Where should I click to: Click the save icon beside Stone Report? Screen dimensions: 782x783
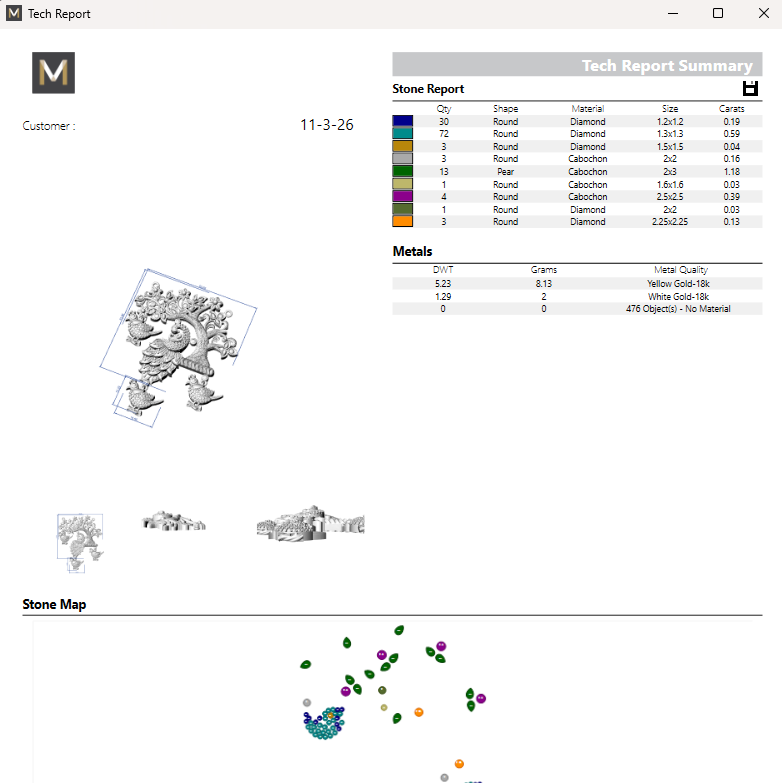pos(749,89)
